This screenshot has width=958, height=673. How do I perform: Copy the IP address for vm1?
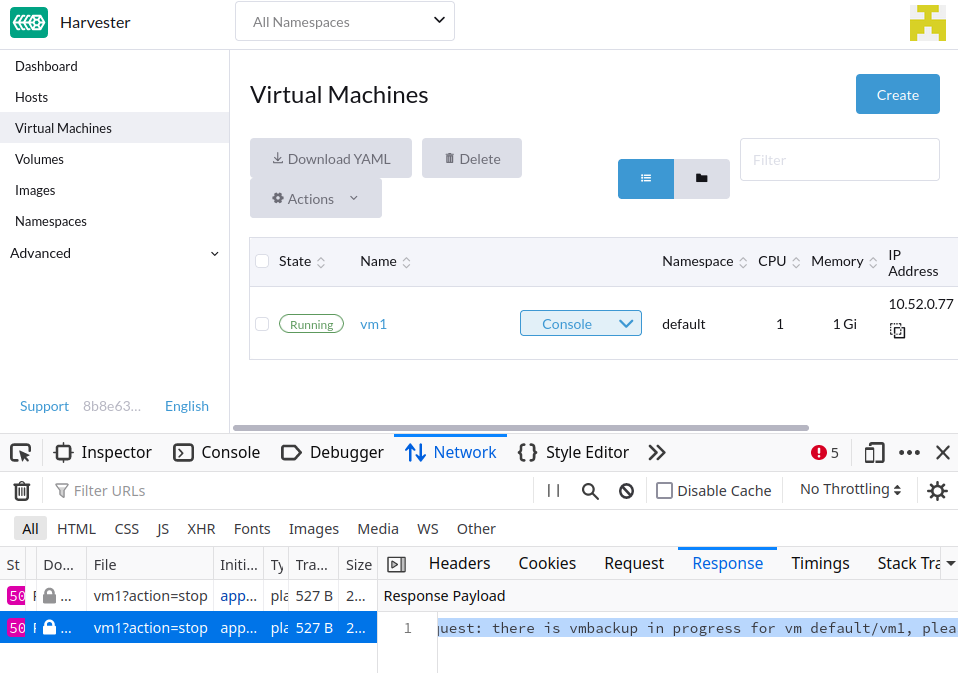(897, 330)
